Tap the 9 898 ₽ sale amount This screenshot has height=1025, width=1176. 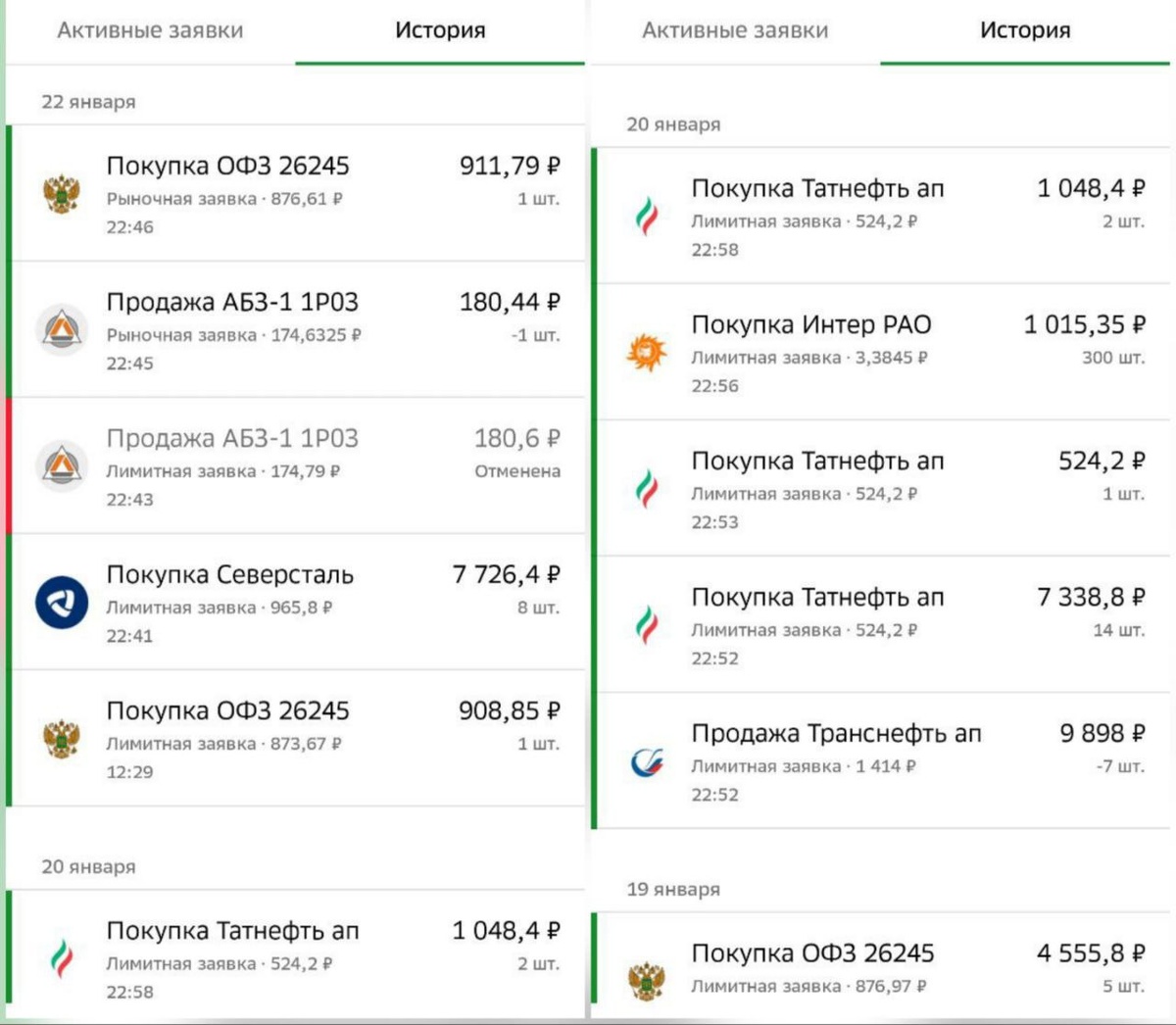click(1102, 733)
